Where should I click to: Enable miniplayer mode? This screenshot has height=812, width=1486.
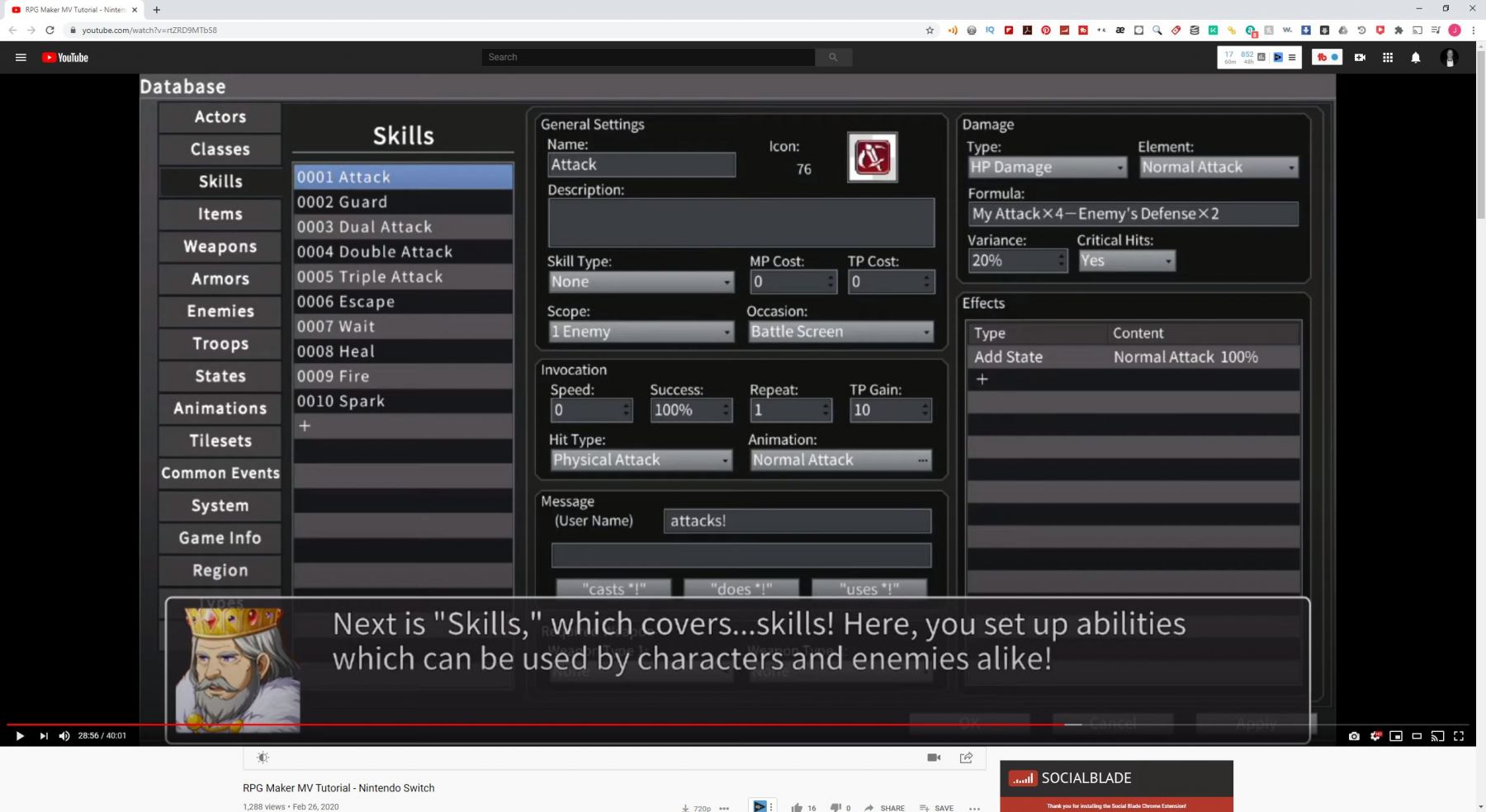point(1396,736)
